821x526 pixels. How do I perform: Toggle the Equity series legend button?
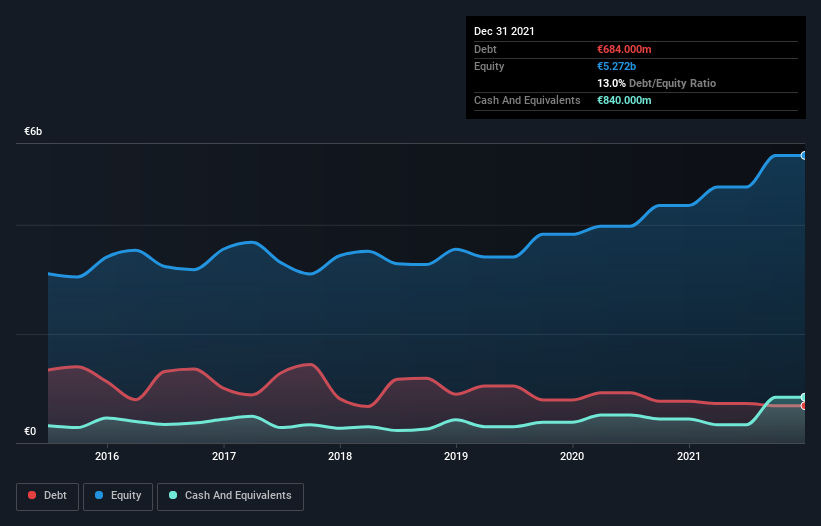(x=118, y=496)
